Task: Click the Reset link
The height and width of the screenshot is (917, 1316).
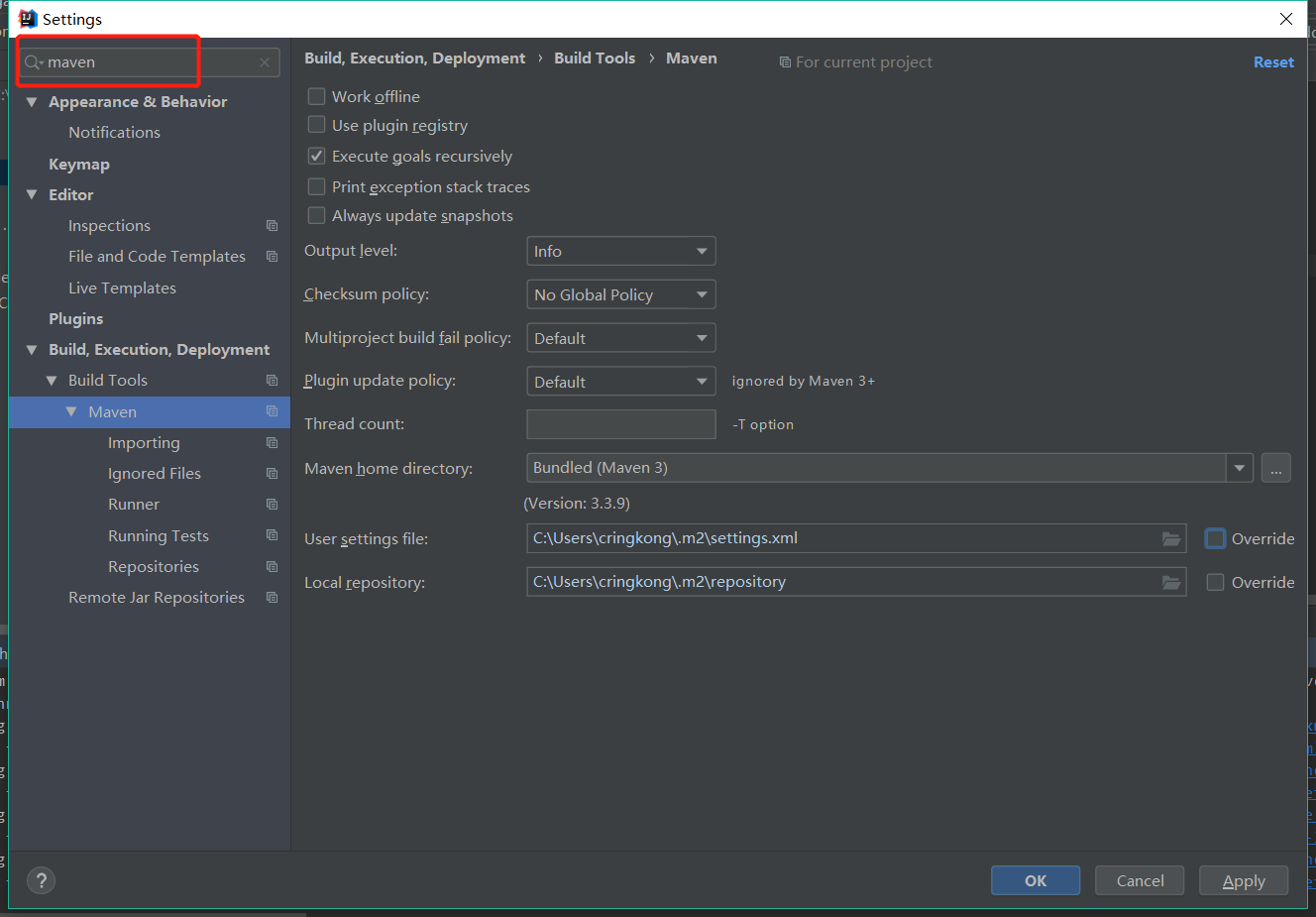Action: tap(1273, 62)
